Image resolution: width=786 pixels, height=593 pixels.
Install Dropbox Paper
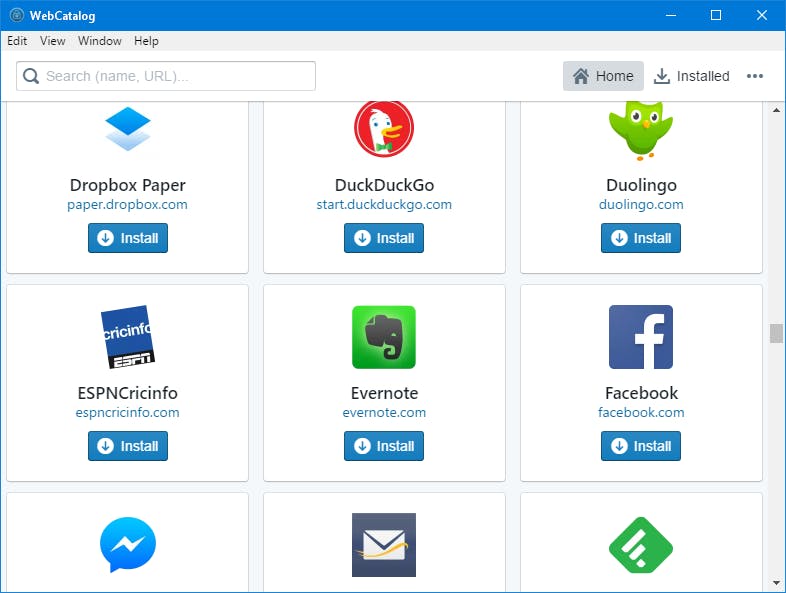click(128, 238)
